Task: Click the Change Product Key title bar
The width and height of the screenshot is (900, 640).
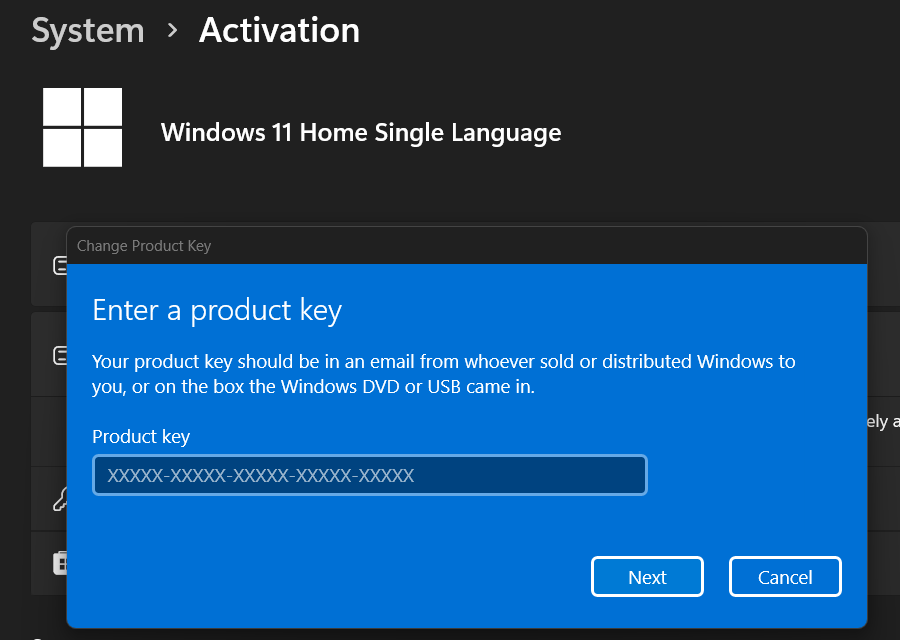Action: point(467,246)
